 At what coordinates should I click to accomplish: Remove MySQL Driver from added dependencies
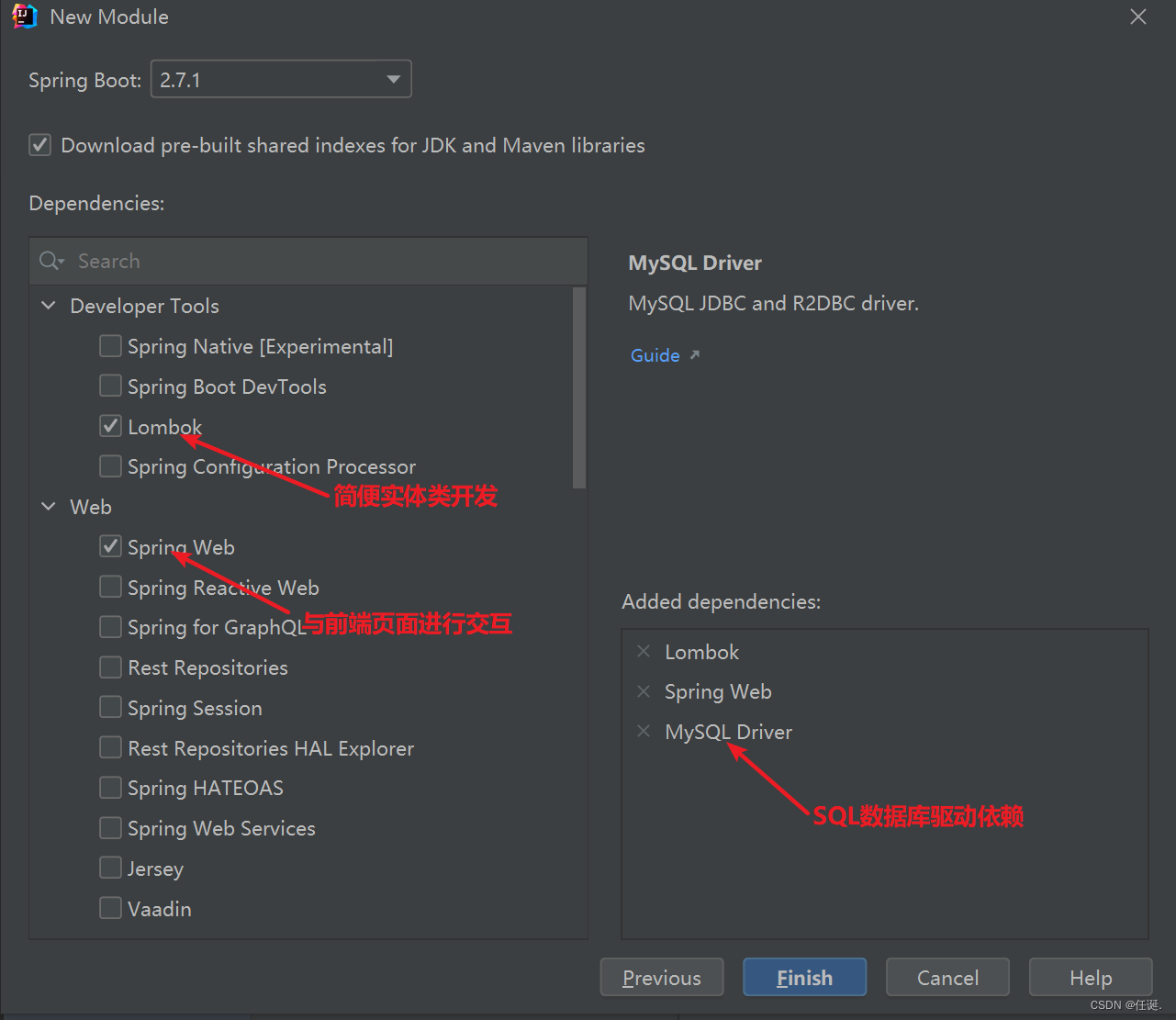[644, 731]
